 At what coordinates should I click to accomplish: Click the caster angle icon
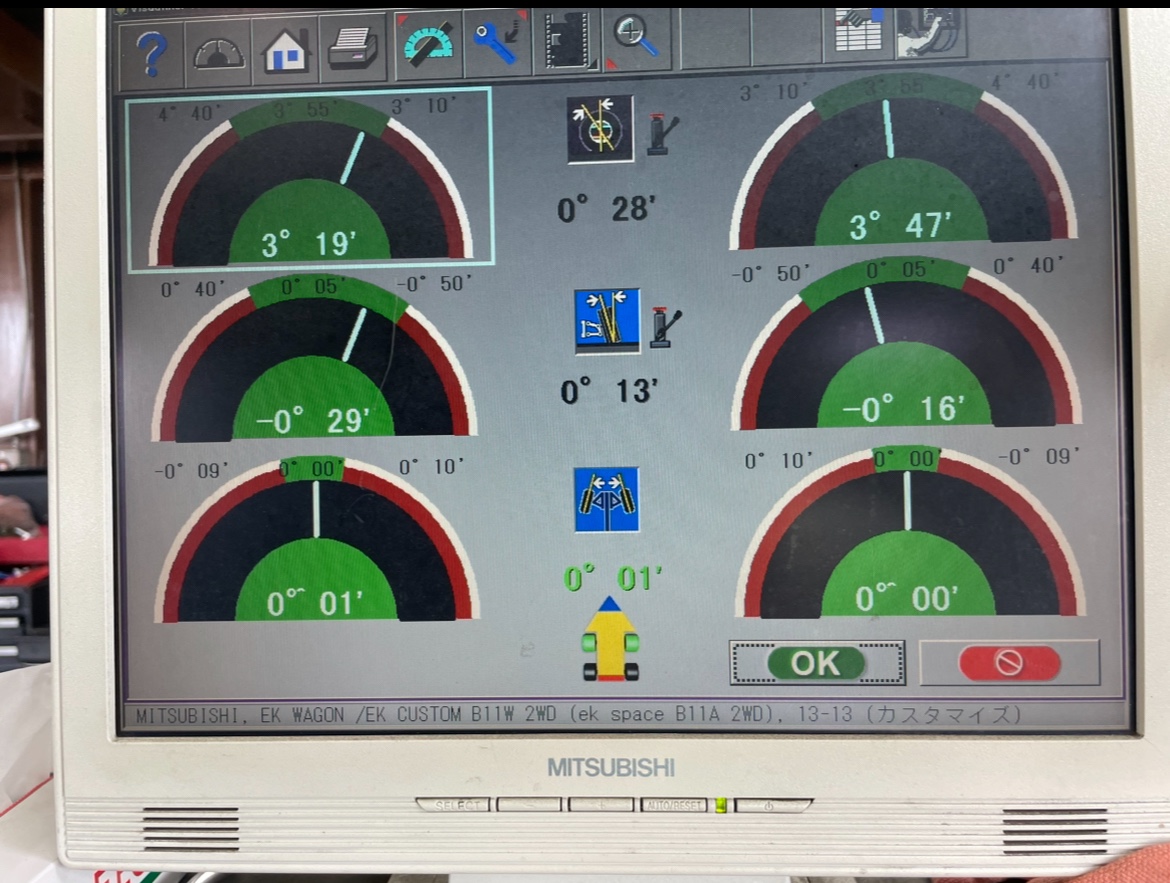600,128
